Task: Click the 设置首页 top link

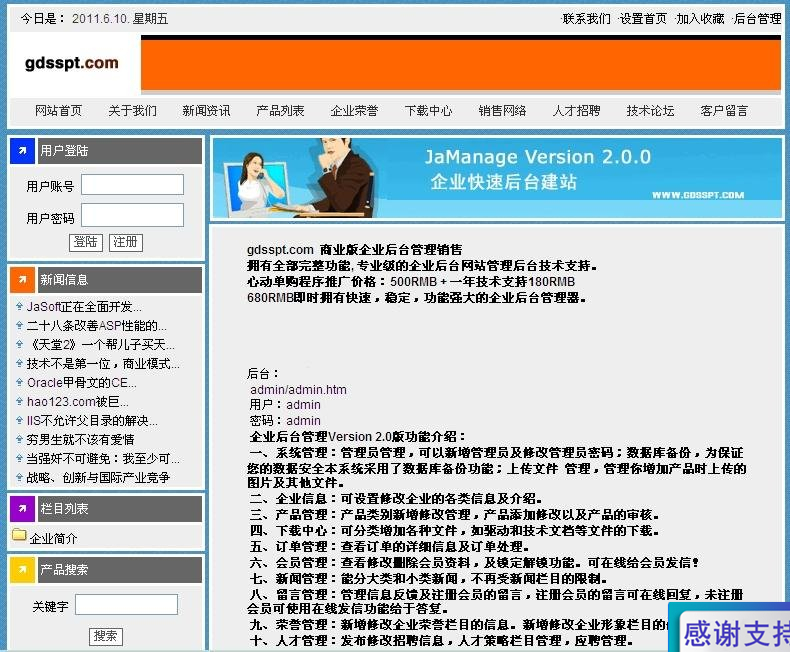Action: [x=643, y=19]
